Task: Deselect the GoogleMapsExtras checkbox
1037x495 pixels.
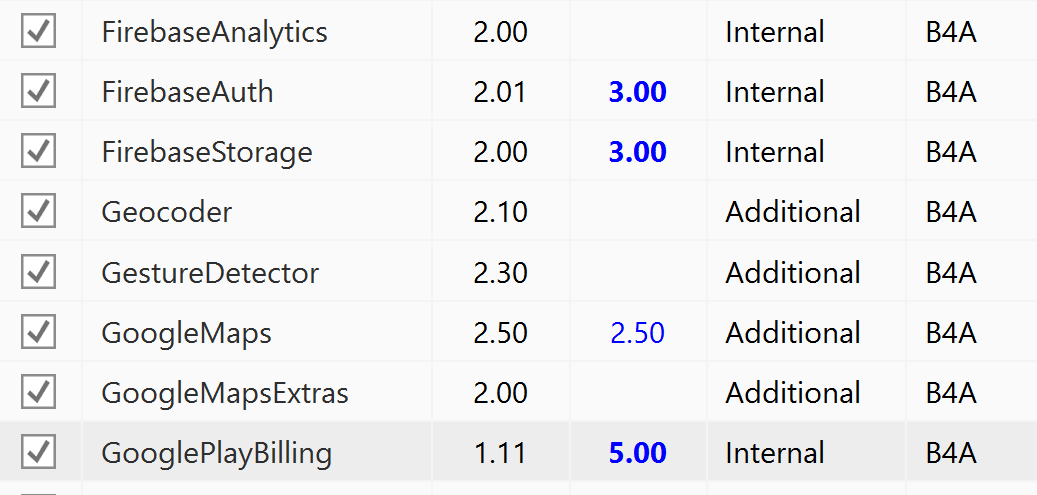Action: (38, 393)
